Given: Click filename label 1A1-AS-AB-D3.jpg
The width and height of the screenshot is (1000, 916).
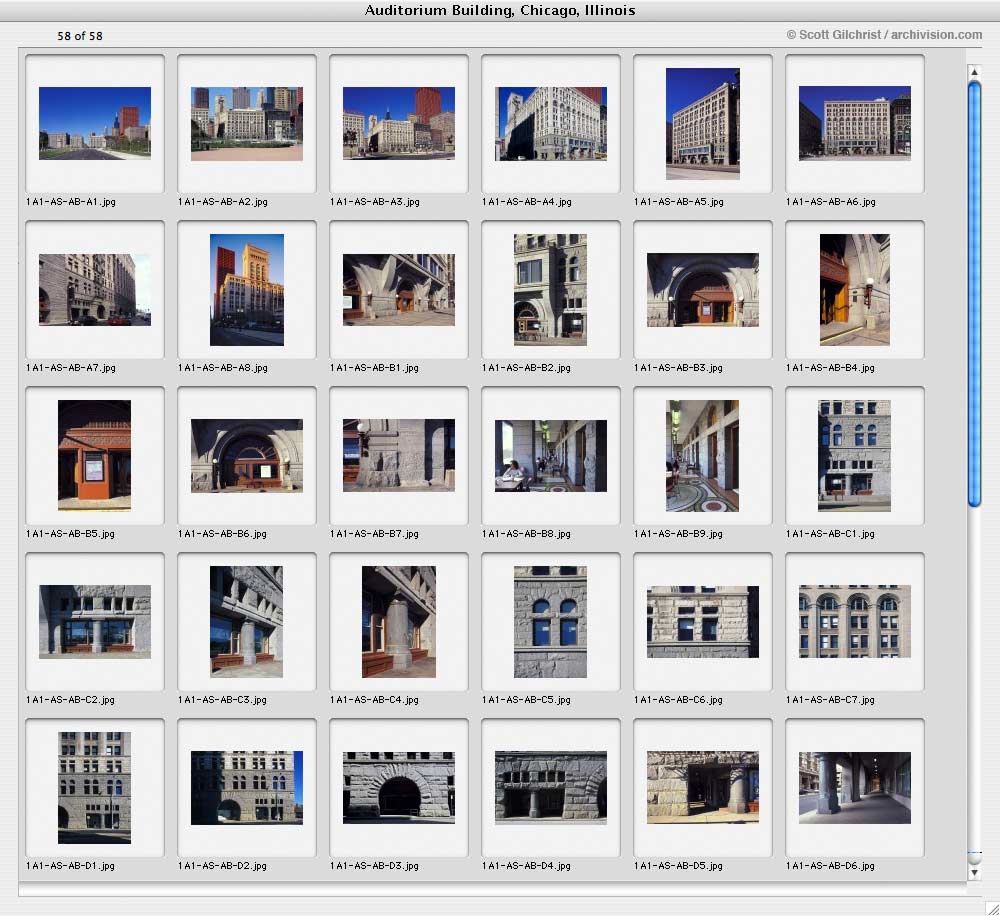Looking at the screenshot, I should [x=374, y=866].
